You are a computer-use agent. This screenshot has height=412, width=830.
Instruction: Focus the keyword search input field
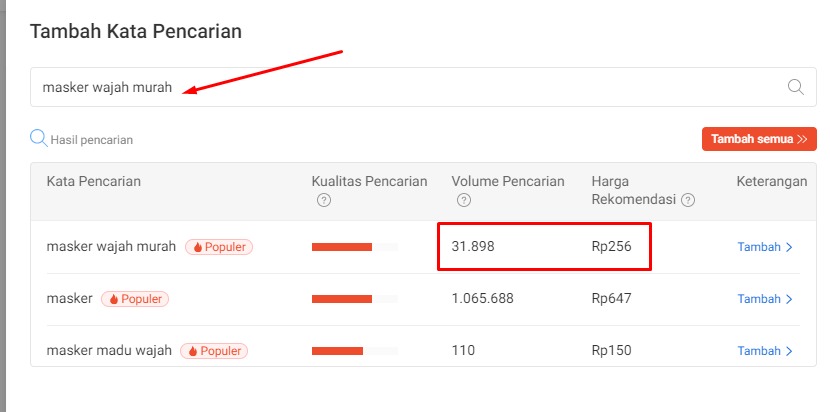click(x=400, y=87)
